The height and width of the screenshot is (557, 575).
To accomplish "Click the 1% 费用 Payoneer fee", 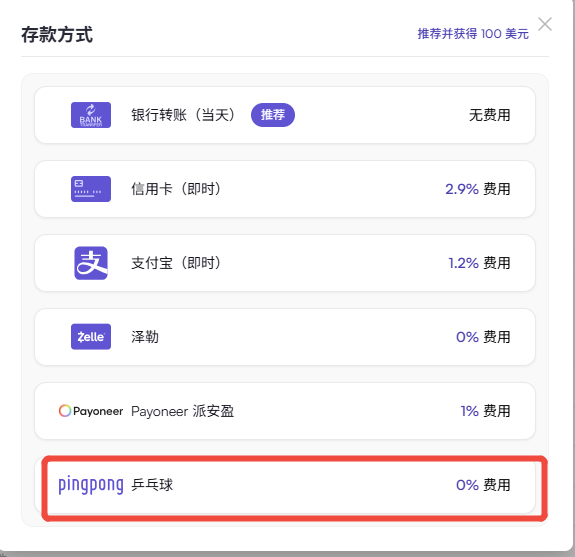I will pyautogui.click(x=485, y=411).
